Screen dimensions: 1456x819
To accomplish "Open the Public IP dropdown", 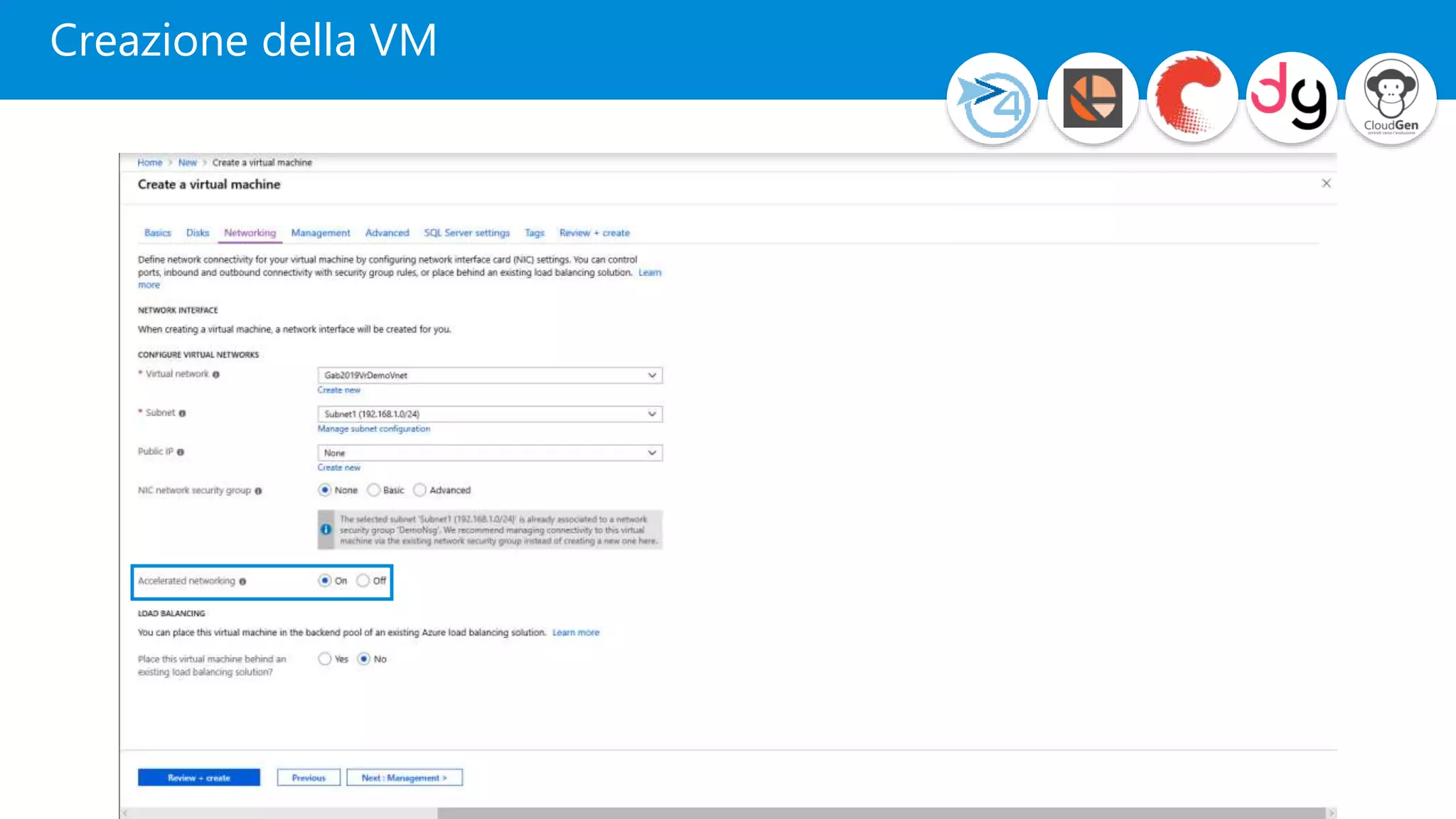I will click(x=490, y=453).
